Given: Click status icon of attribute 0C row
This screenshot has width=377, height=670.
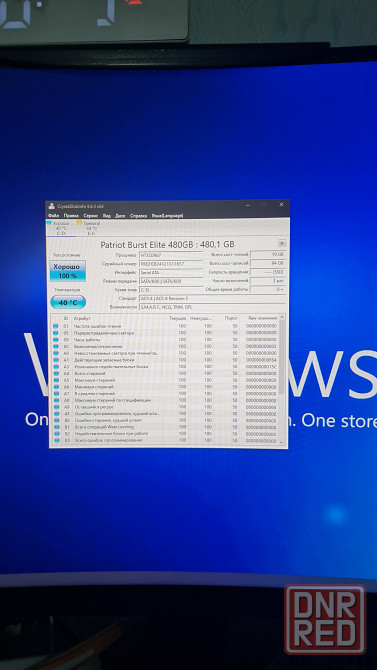Looking at the screenshot, I should [x=56, y=346].
